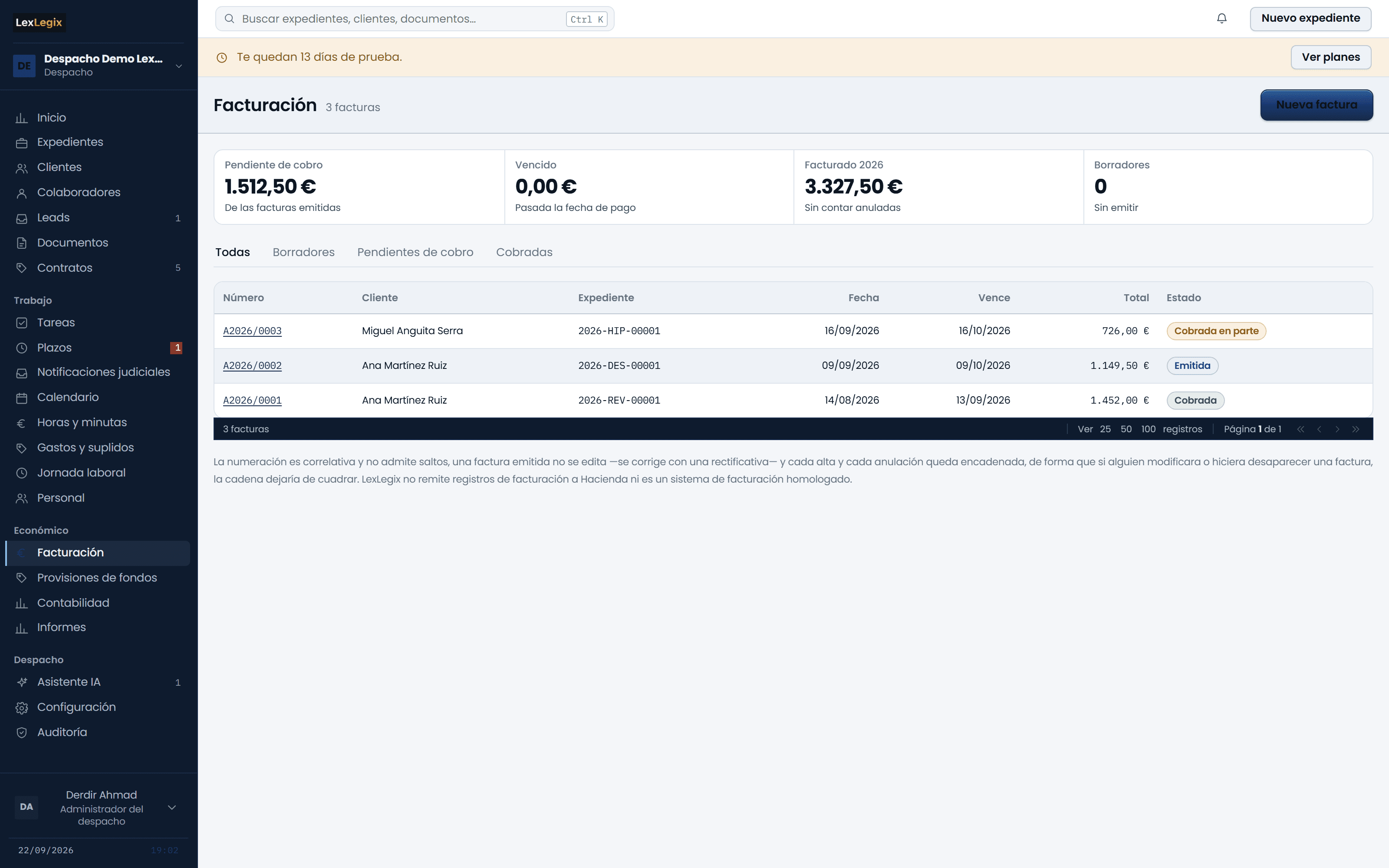Open Gastos y suplidos in sidebar

98,447
